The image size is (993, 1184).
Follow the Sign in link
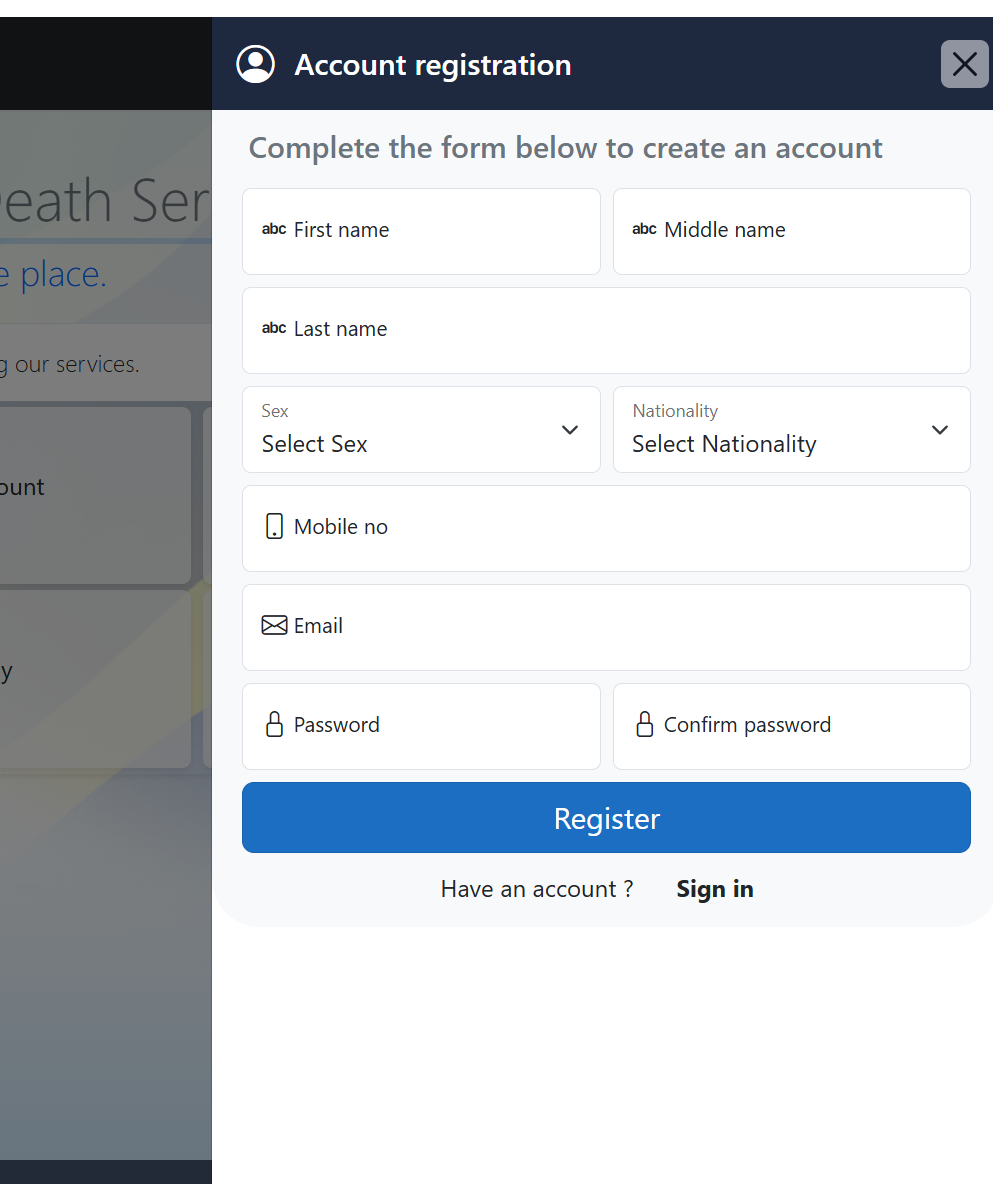pos(714,889)
